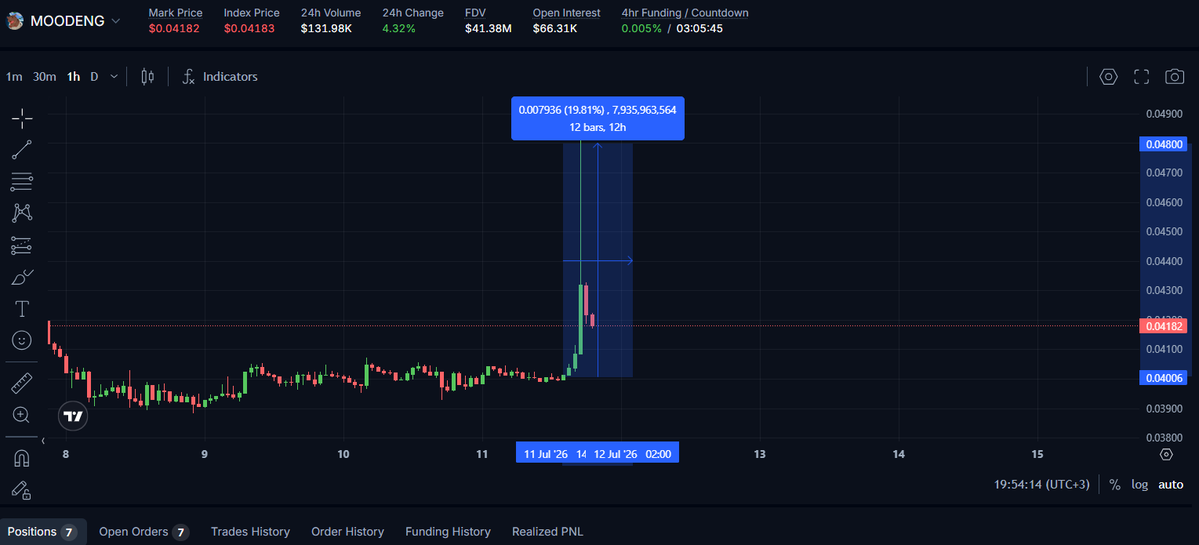
Task: Click the measurement info label 0.007936 (19.81%)
Action: point(597,118)
